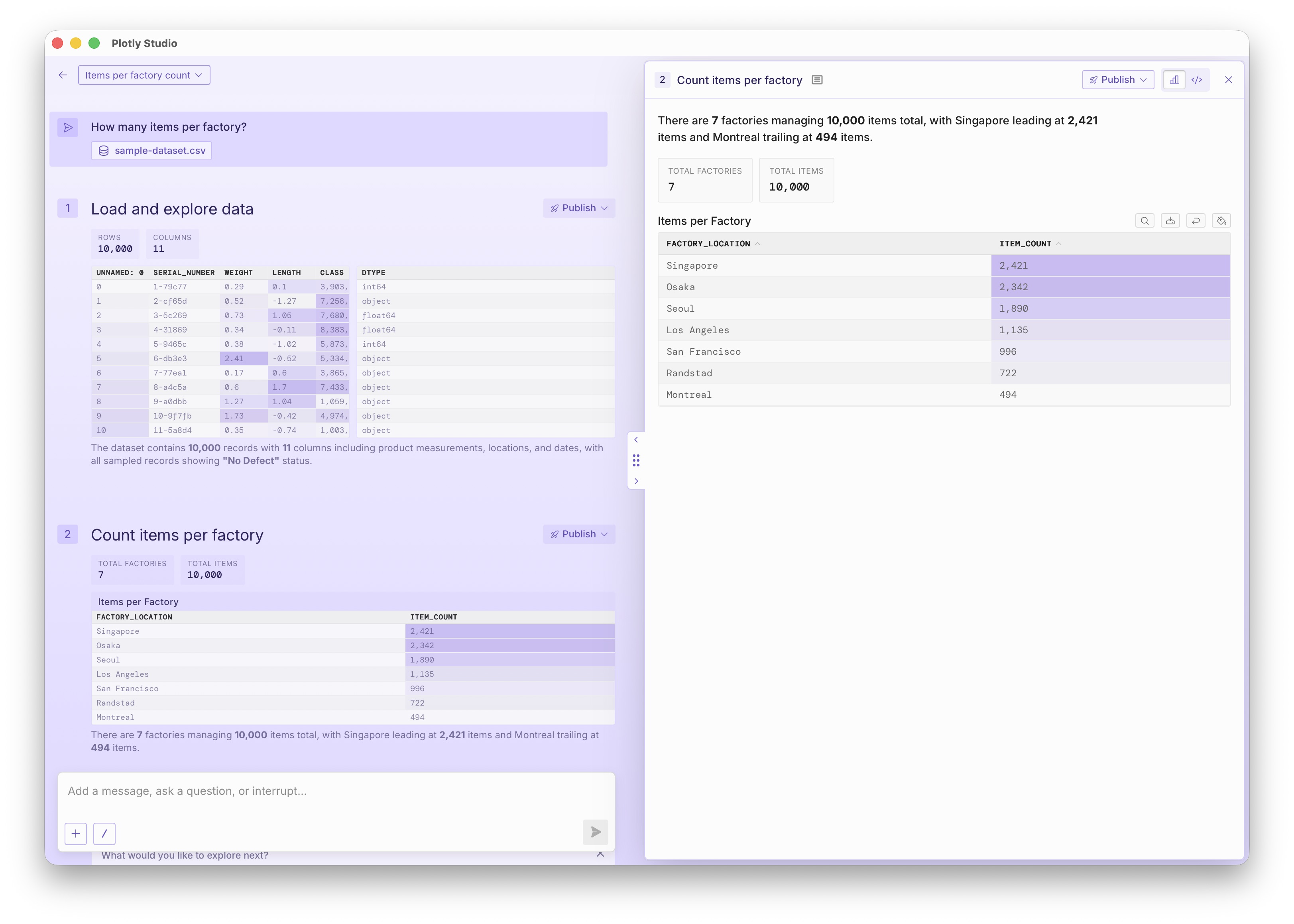The width and height of the screenshot is (1294, 924).
Task: Click TOTAL FACTORIES card in right panel
Action: [704, 180]
